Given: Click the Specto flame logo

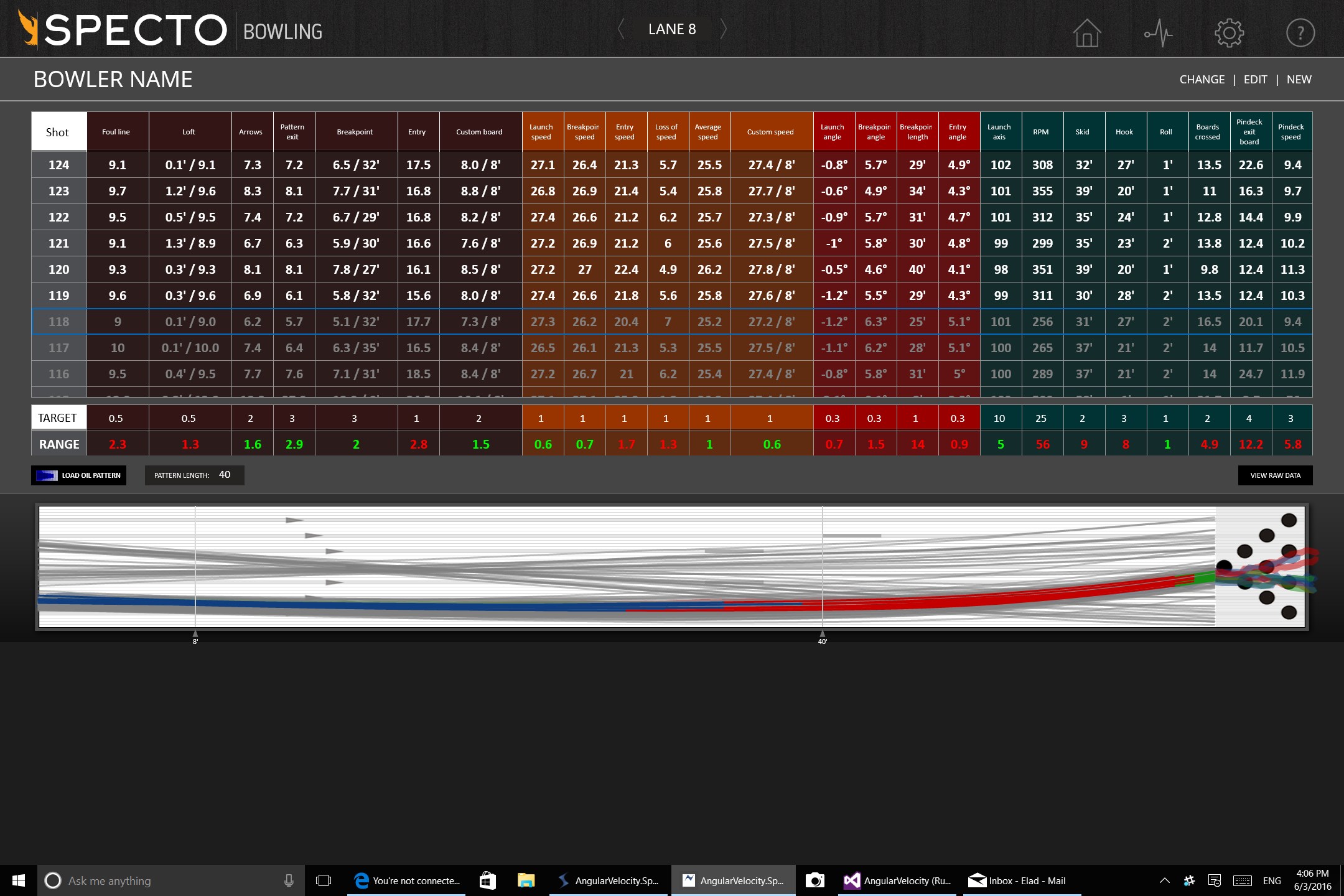Looking at the screenshot, I should click(28, 29).
